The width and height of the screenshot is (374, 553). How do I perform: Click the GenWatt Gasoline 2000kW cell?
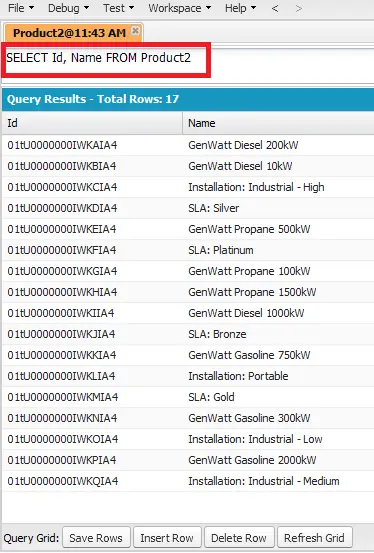pyautogui.click(x=278, y=460)
